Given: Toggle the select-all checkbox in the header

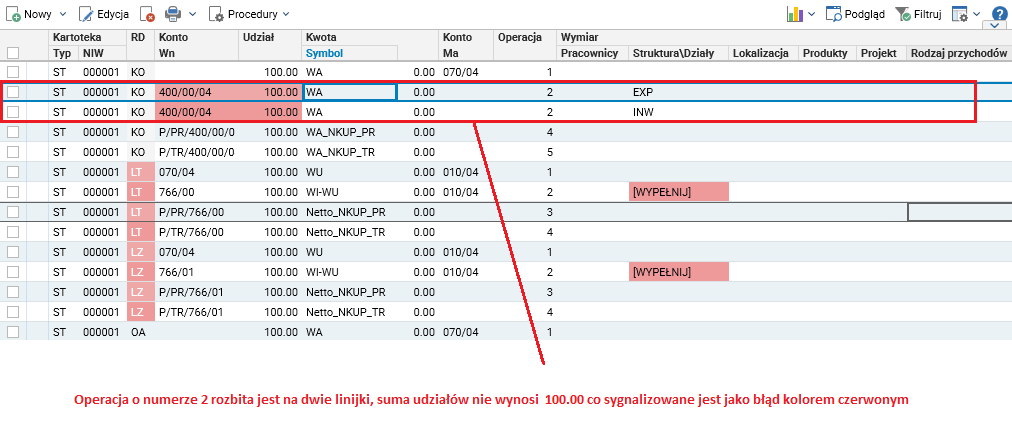Looking at the screenshot, I should click(13, 54).
